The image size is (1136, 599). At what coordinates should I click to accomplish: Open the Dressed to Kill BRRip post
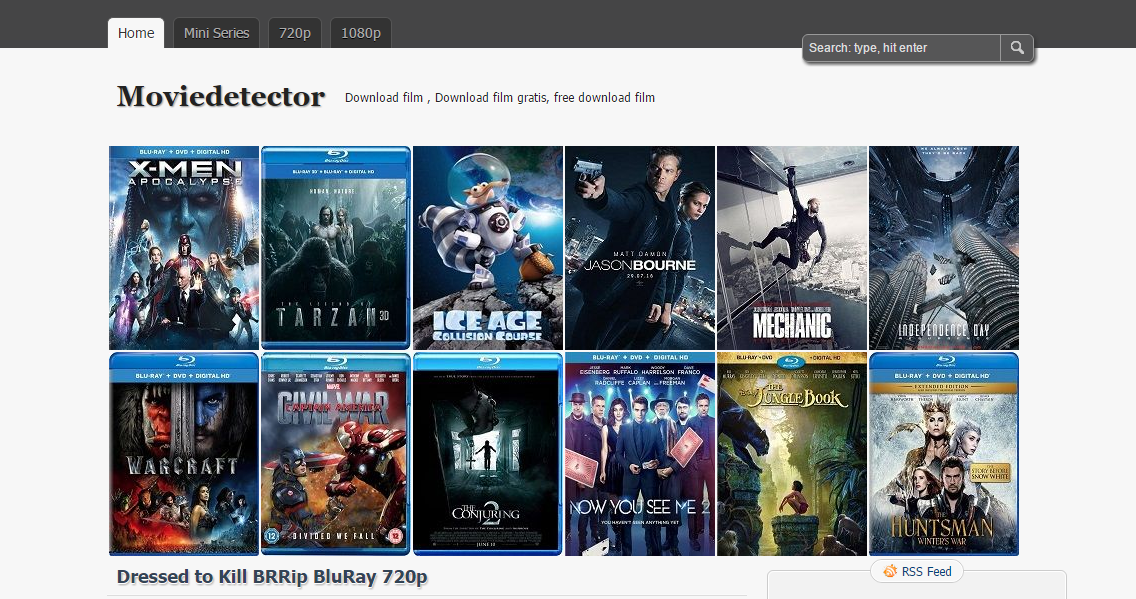(x=272, y=577)
